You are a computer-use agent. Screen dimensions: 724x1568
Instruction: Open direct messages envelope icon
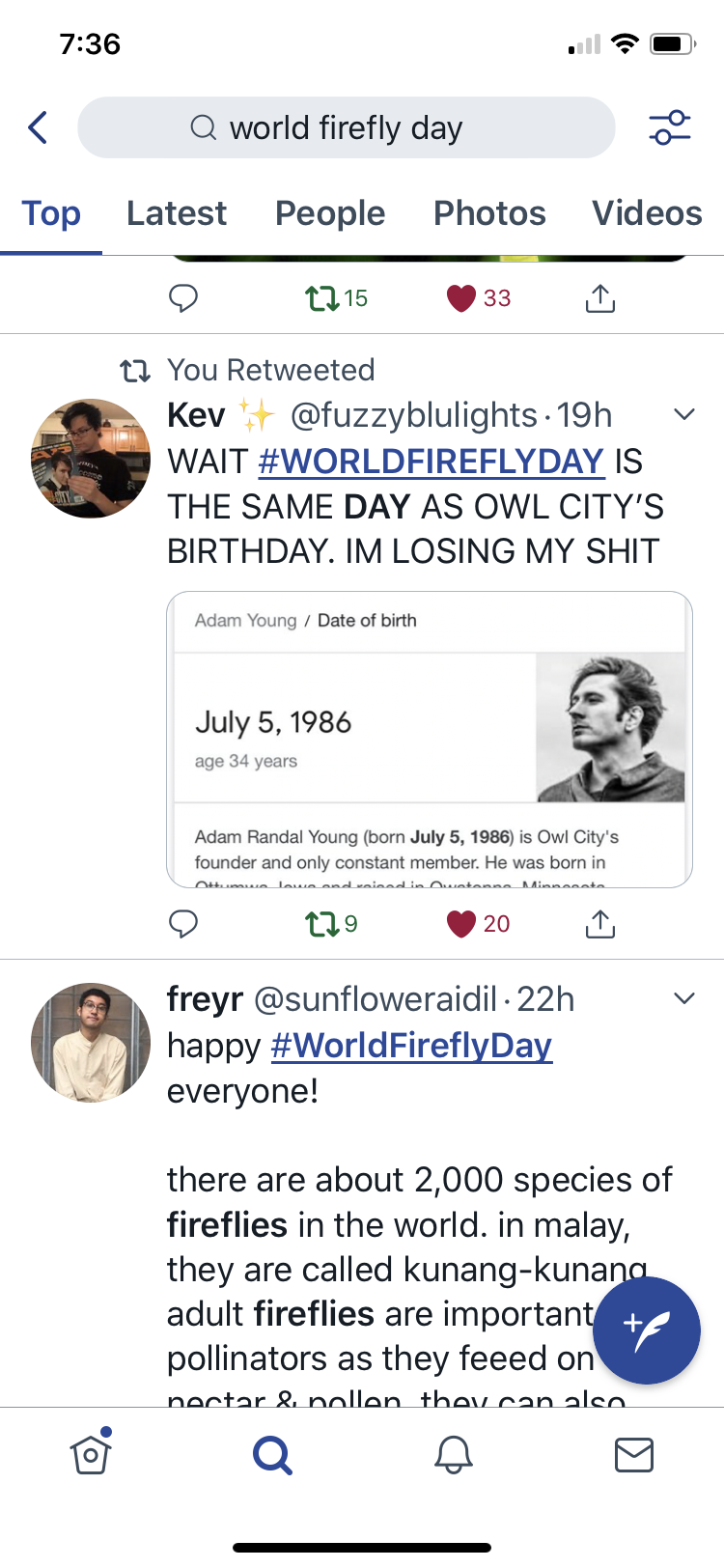[633, 1454]
